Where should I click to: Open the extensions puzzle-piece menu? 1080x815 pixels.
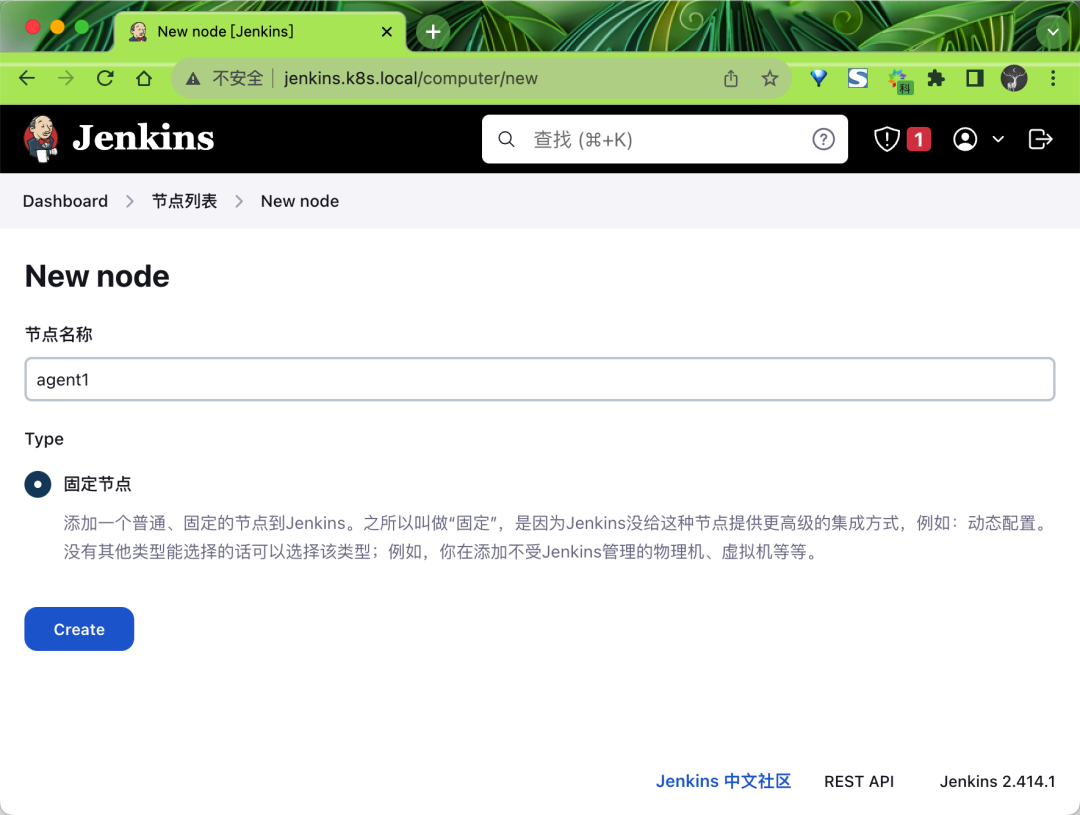tap(935, 78)
